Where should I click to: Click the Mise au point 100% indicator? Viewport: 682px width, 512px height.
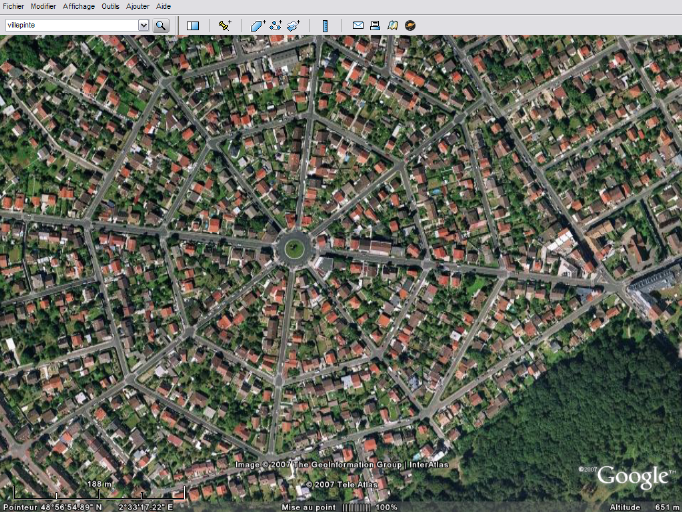339,507
